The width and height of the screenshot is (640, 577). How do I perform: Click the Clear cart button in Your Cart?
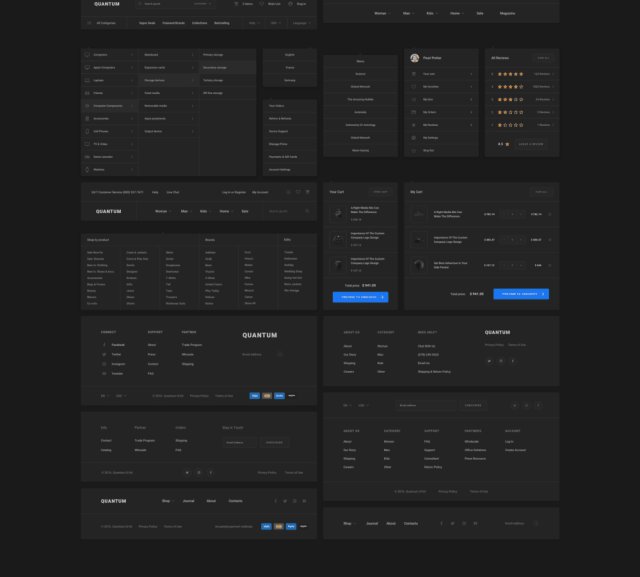pyautogui.click(x=380, y=192)
